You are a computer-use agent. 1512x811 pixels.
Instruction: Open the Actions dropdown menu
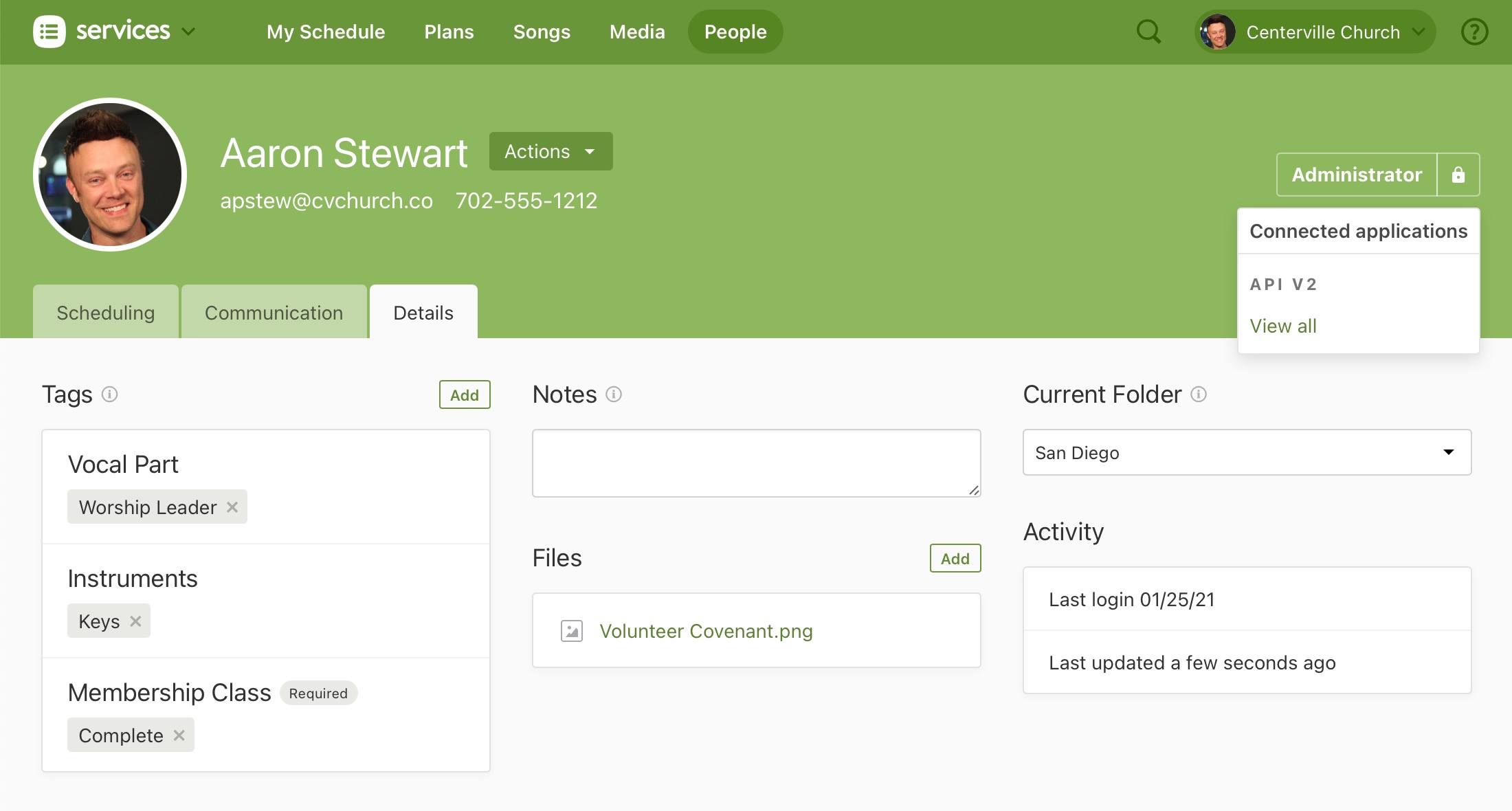click(551, 151)
